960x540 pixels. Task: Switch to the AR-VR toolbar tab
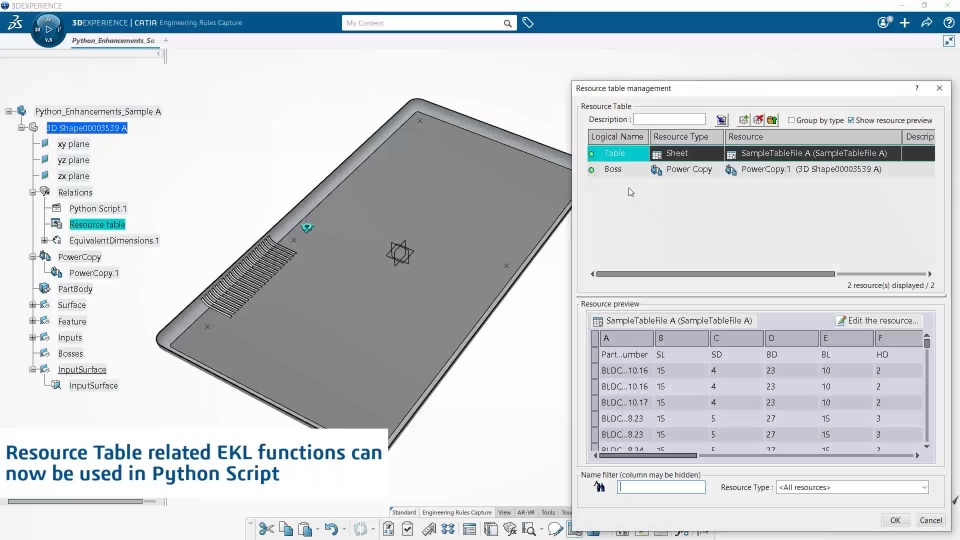tap(526, 512)
